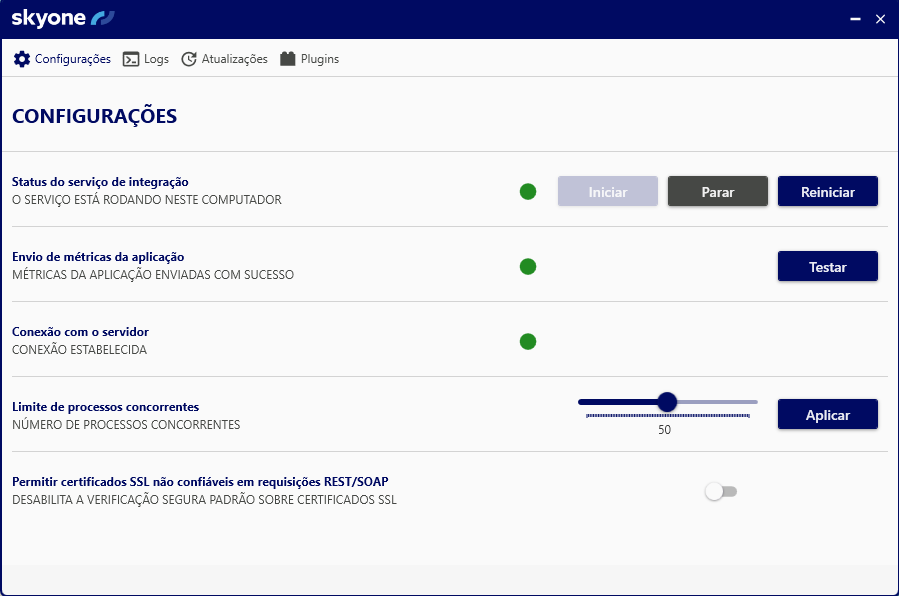Click the slider value label 50
Image resolution: width=899 pixels, height=596 pixels.
pos(665,430)
